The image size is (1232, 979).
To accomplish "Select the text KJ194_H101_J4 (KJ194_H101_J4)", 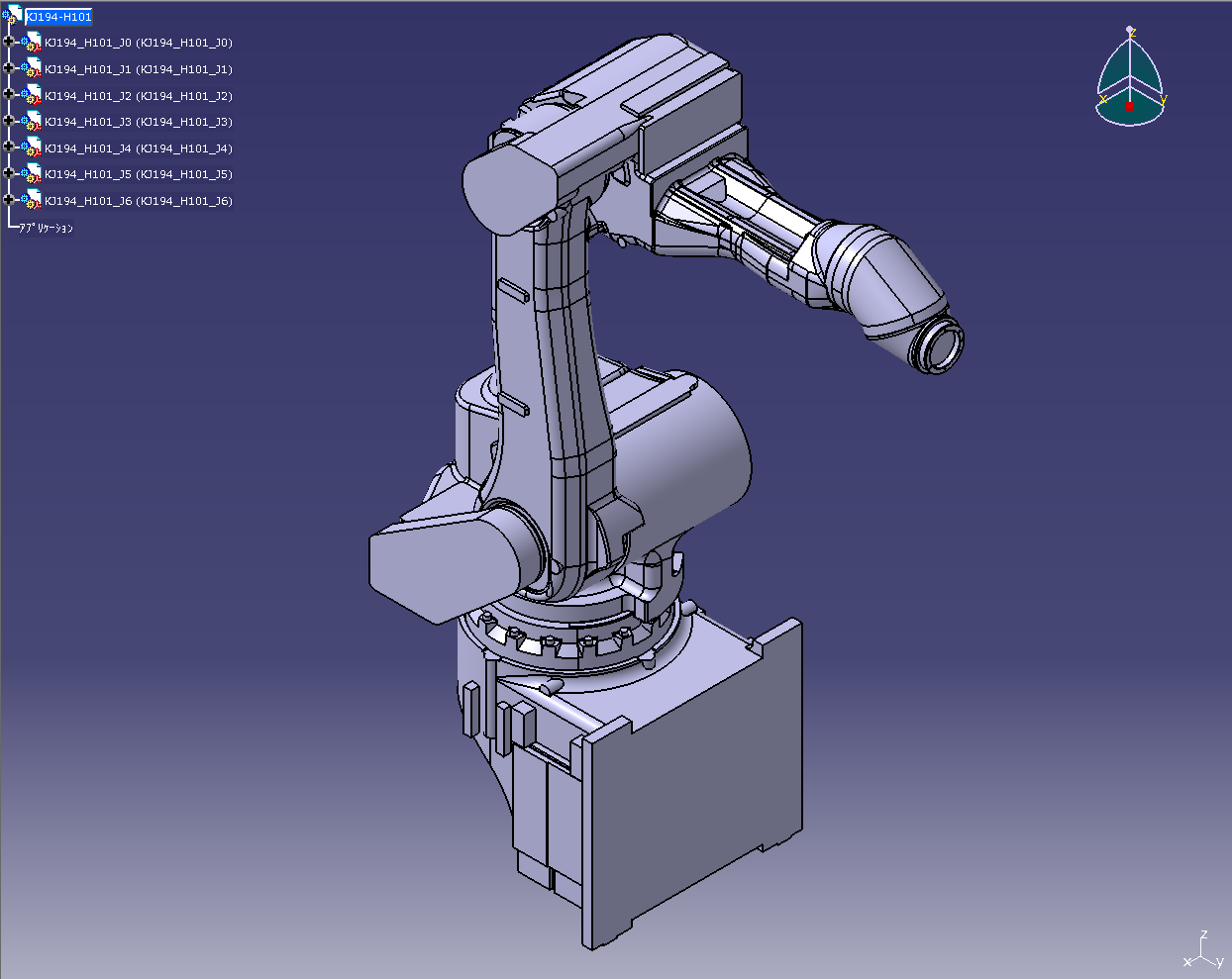I will pos(139,148).
